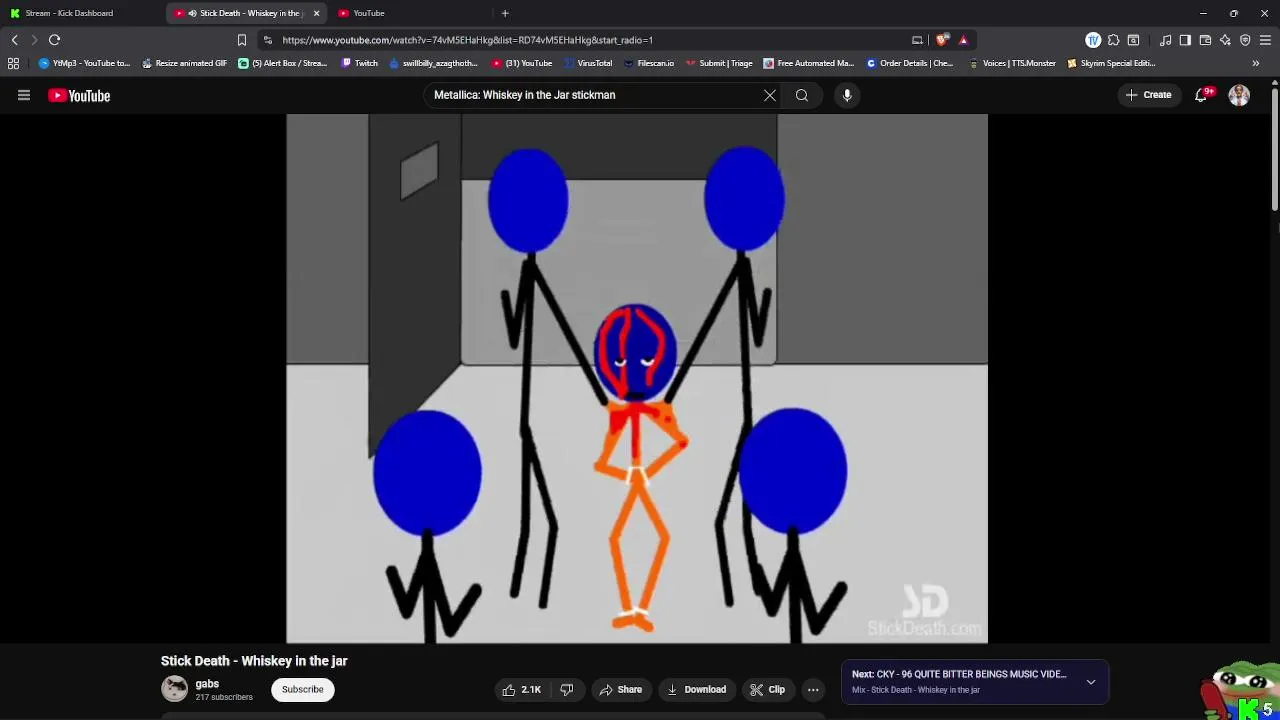Open YtMp3 bookmark
Viewport: 1280px width, 720px height.
click(x=84, y=63)
